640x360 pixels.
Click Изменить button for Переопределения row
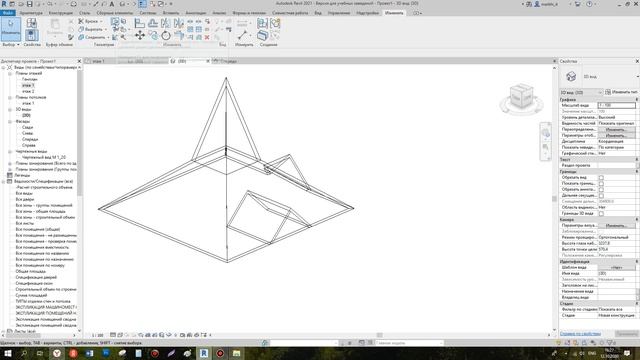(x=616, y=129)
